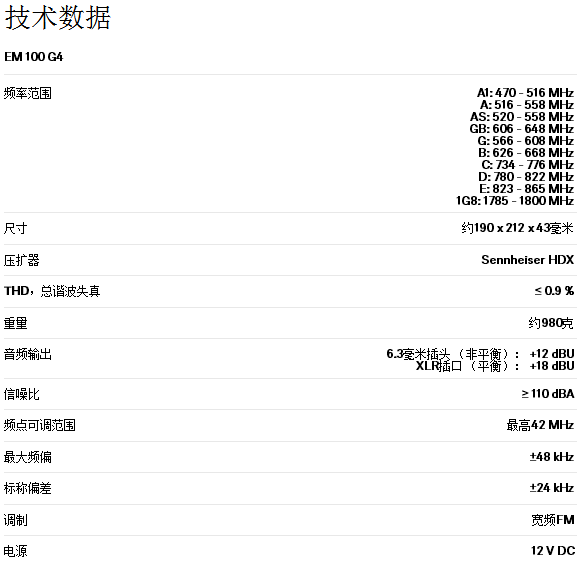This screenshot has width=579, height=563.
Task: Click the THD，总谐波失真 label
Action: [52, 291]
